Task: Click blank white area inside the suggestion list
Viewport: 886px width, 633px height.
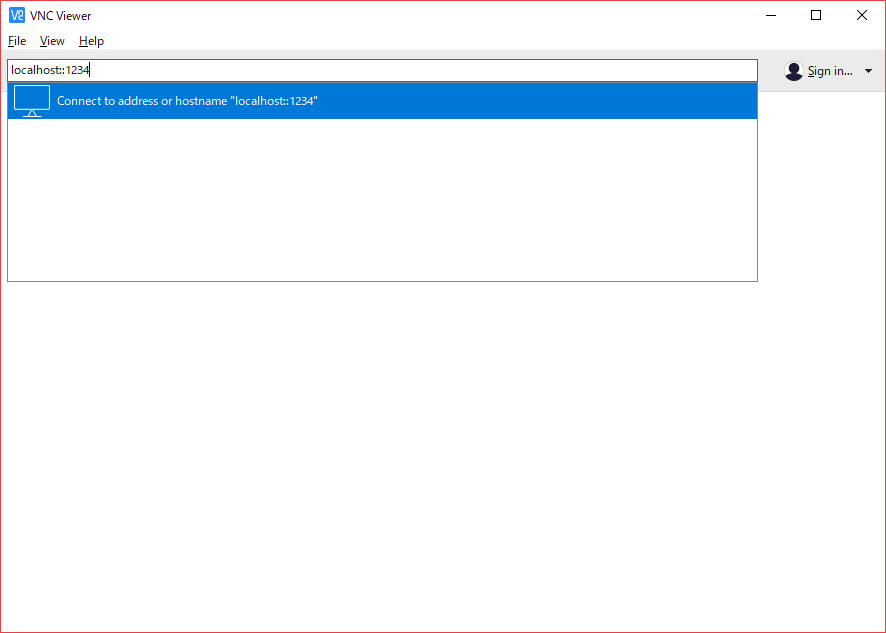Action: (x=380, y=200)
